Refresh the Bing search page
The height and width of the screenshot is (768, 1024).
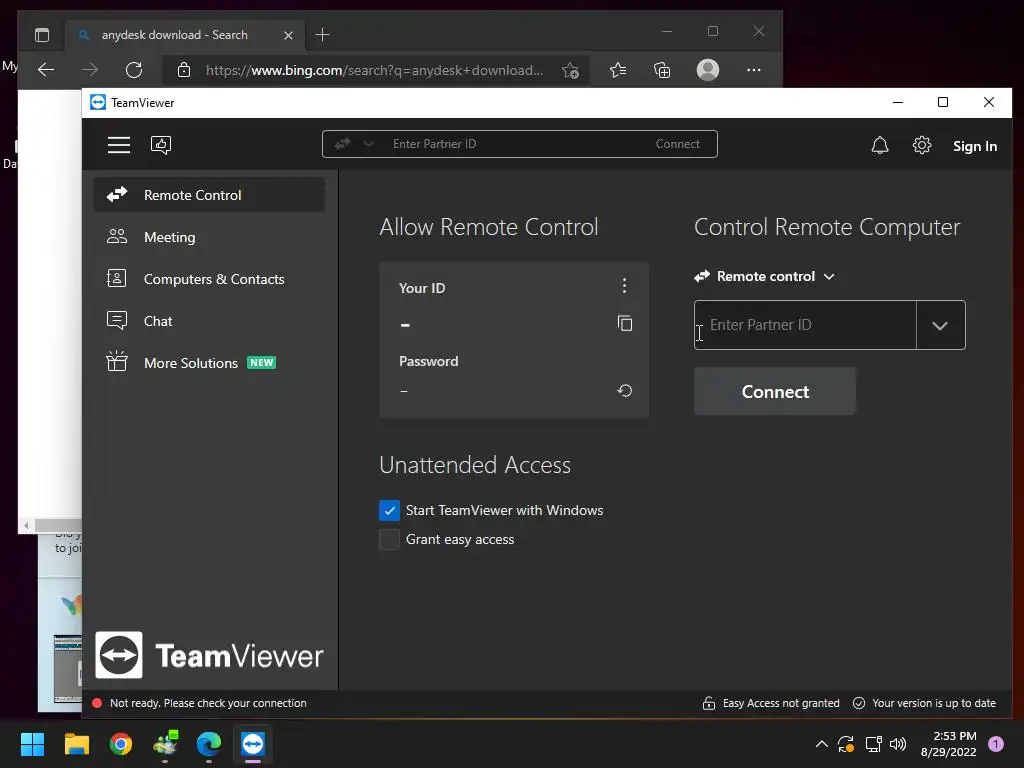click(134, 70)
